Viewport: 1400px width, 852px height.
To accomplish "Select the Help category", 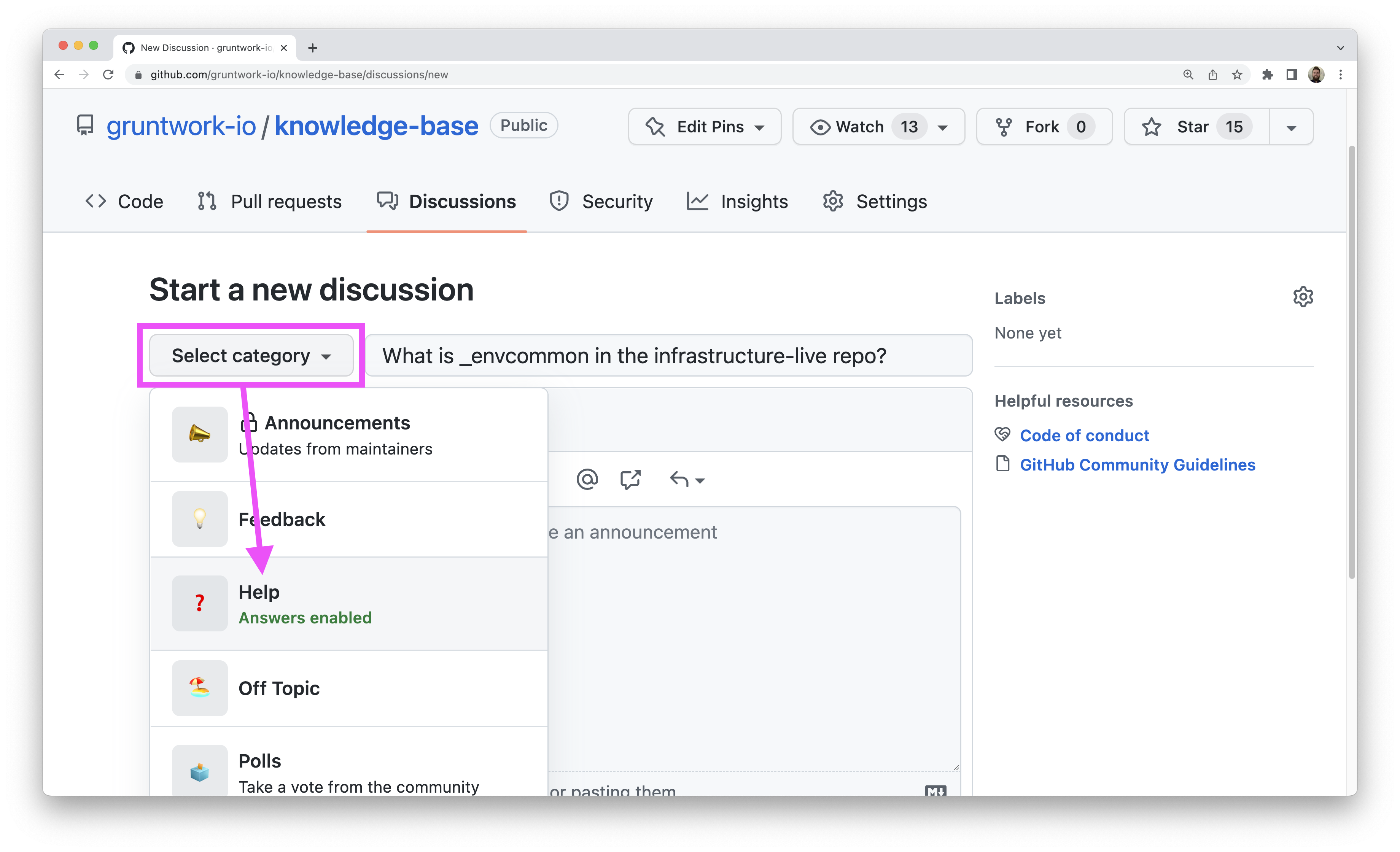I will click(349, 604).
